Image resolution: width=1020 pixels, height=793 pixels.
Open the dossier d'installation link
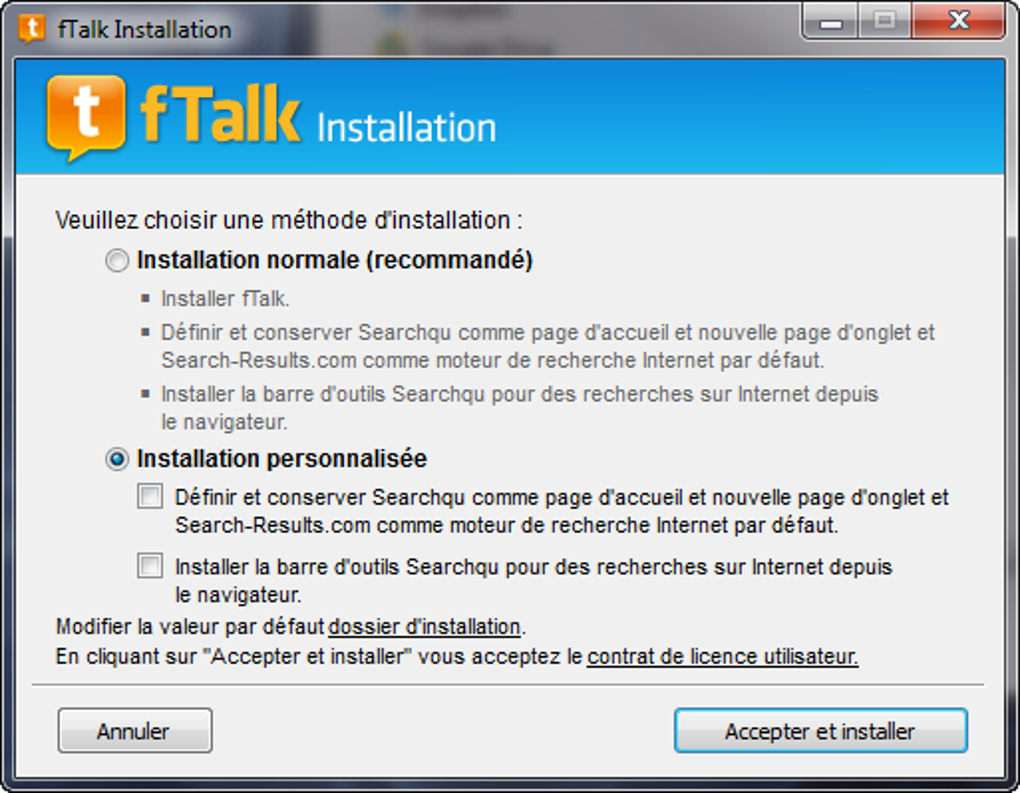pos(423,627)
